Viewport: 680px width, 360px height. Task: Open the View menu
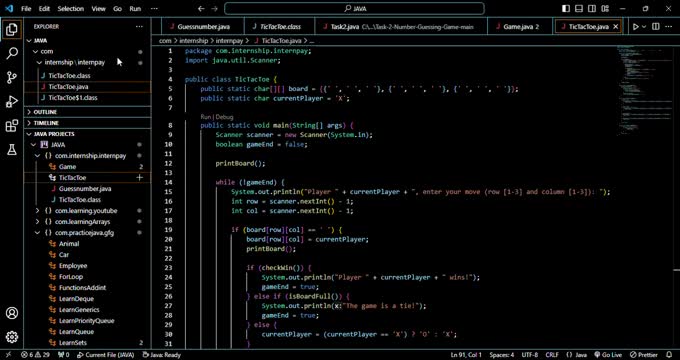[98, 9]
